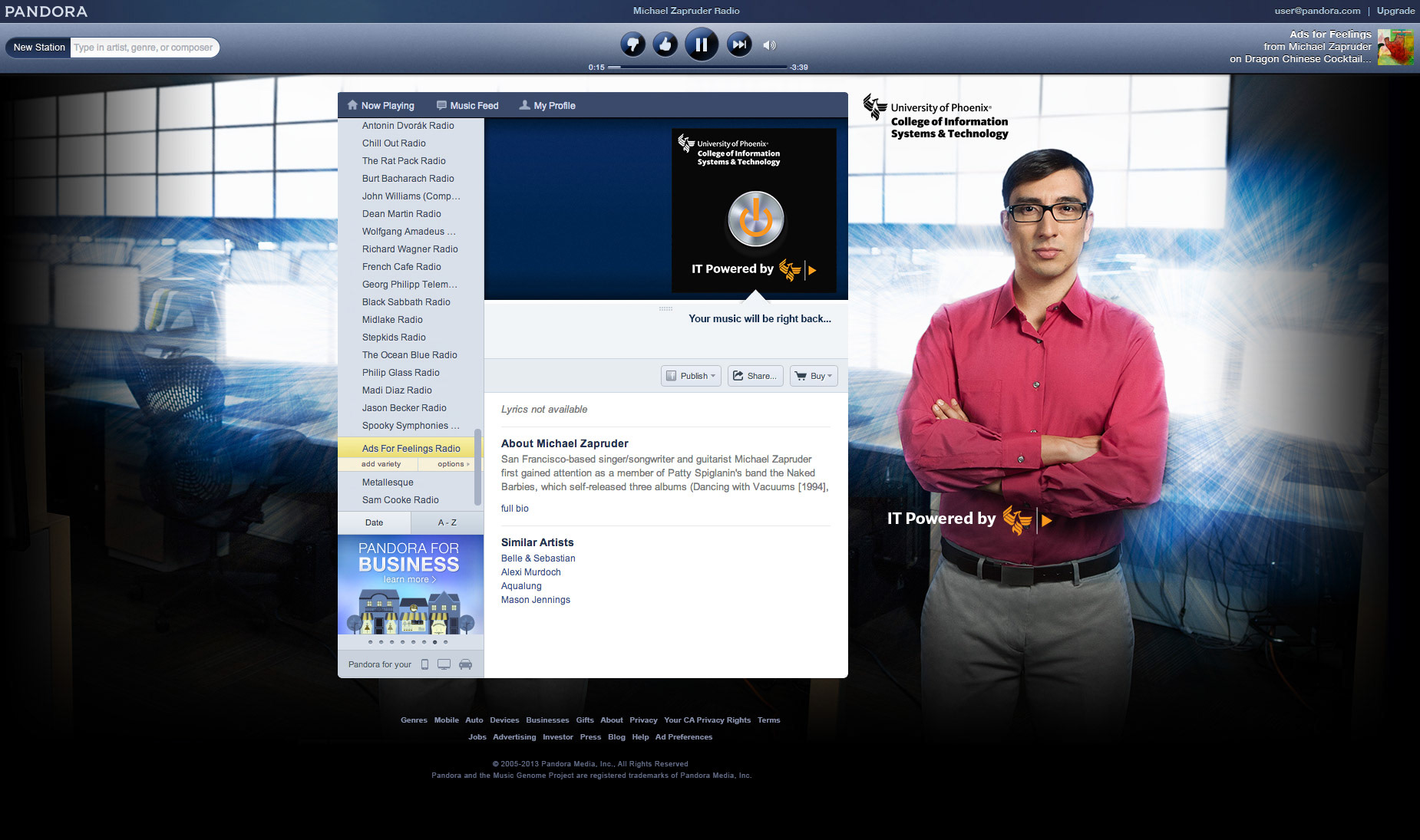Select Metallesque station
Image resolution: width=1420 pixels, height=840 pixels.
click(388, 483)
